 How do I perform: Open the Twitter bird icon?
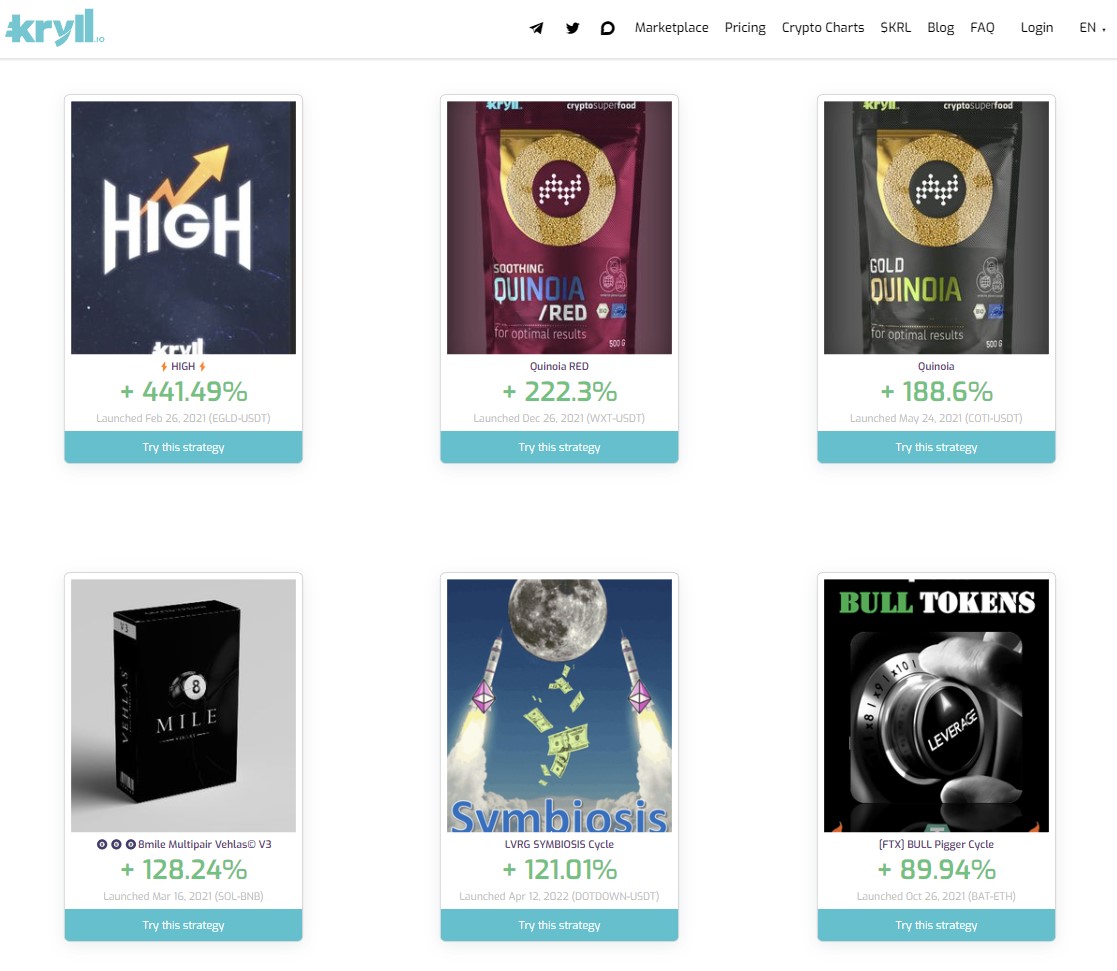(572, 28)
